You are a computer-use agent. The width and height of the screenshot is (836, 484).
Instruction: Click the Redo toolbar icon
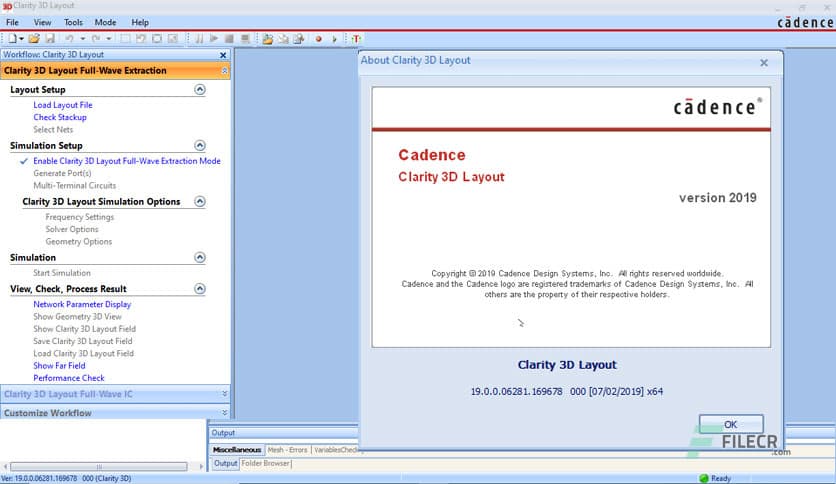pyautogui.click(x=96, y=38)
